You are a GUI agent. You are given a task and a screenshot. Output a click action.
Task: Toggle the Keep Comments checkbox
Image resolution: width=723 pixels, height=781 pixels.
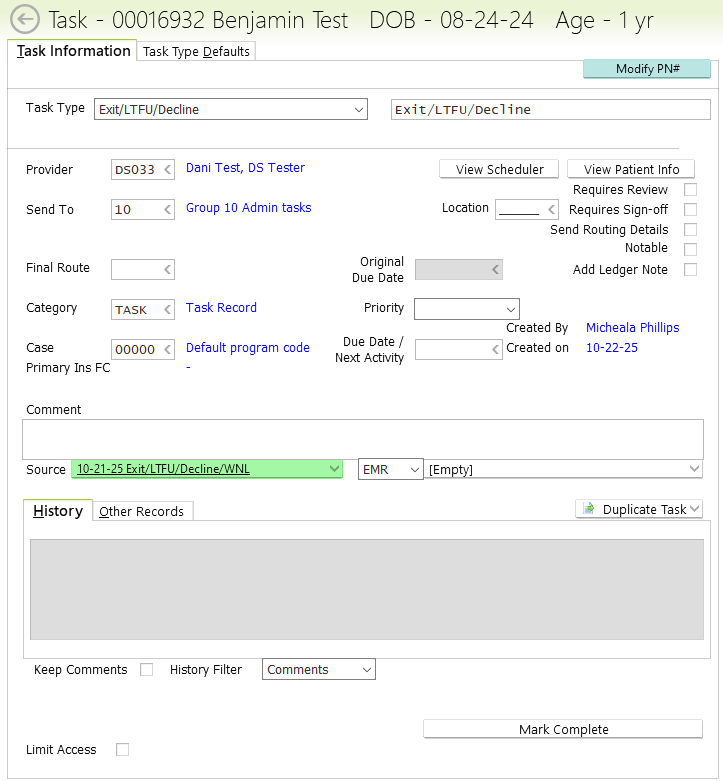pos(147,670)
